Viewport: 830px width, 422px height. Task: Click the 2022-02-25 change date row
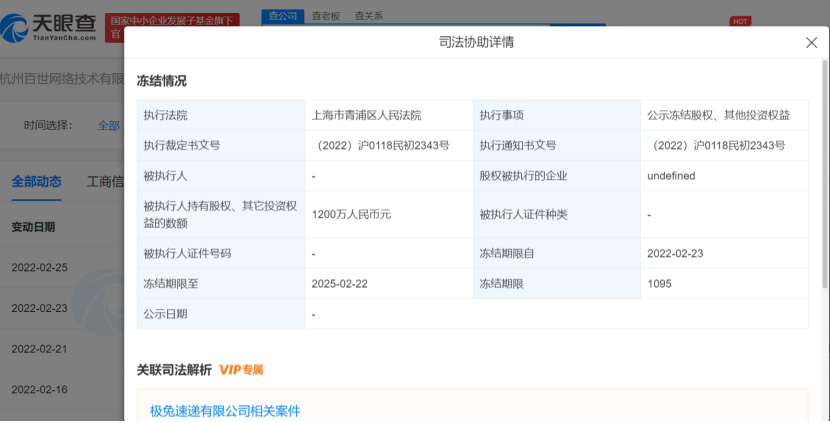point(39,267)
